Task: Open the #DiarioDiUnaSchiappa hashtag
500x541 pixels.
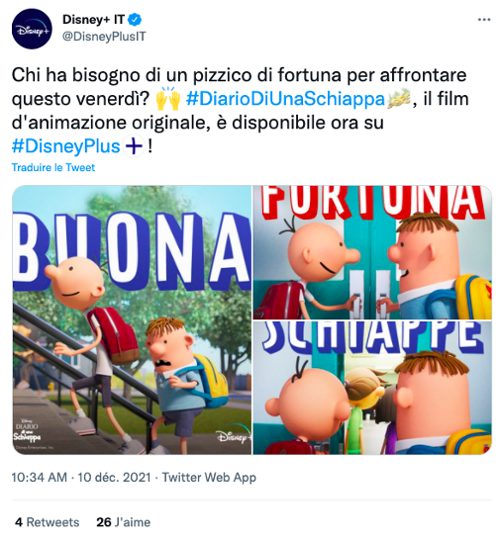Action: [285, 99]
